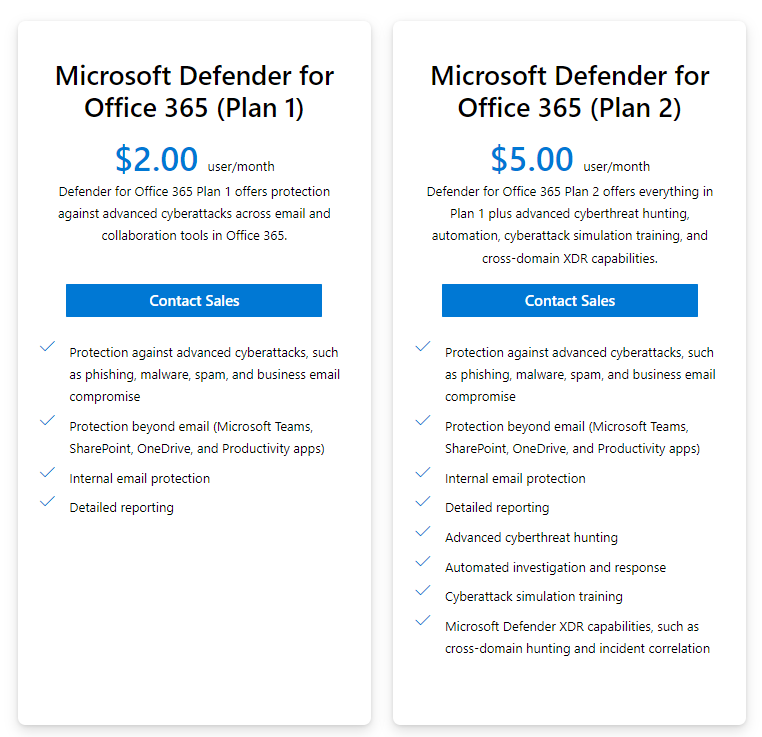Click Plan 1 Protection beyond email checkmark

click(x=47, y=420)
